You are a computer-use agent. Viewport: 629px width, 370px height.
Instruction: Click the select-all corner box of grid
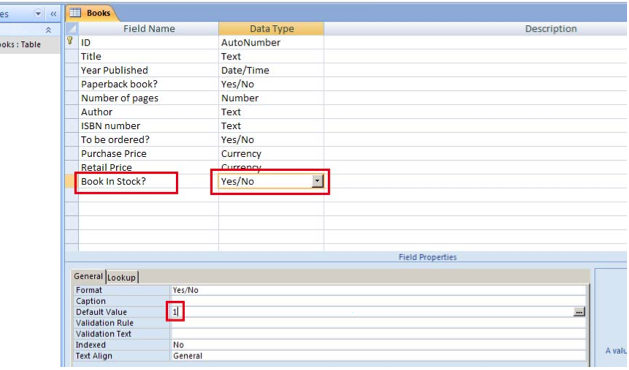pyautogui.click(x=72, y=29)
